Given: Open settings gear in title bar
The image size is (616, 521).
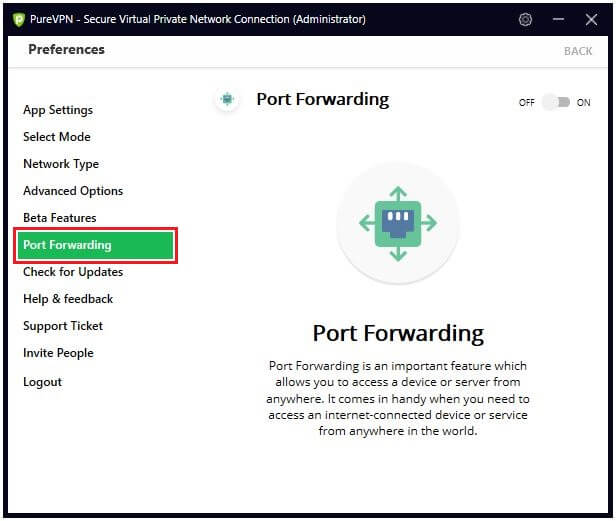Looking at the screenshot, I should [525, 19].
